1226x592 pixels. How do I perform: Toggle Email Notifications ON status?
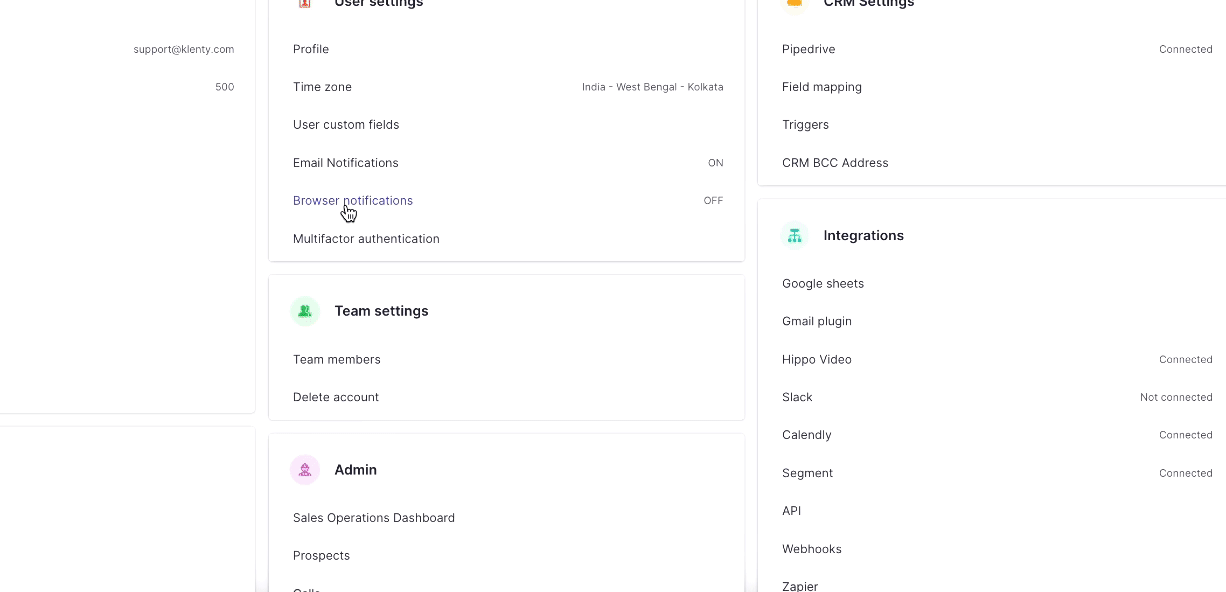(715, 163)
